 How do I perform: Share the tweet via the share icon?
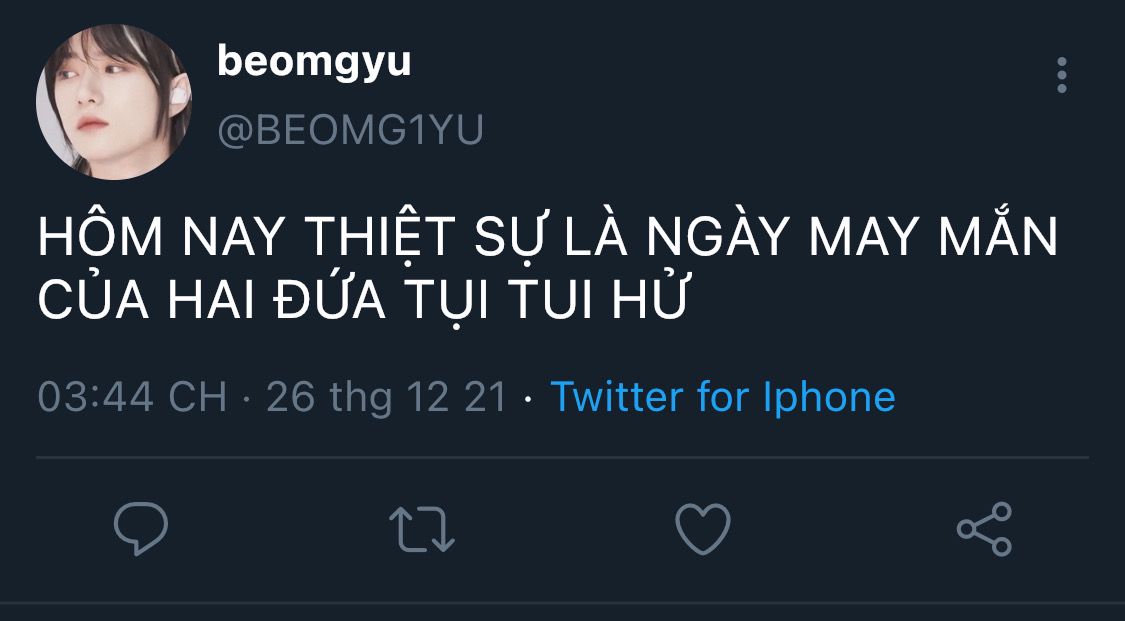pos(984,528)
